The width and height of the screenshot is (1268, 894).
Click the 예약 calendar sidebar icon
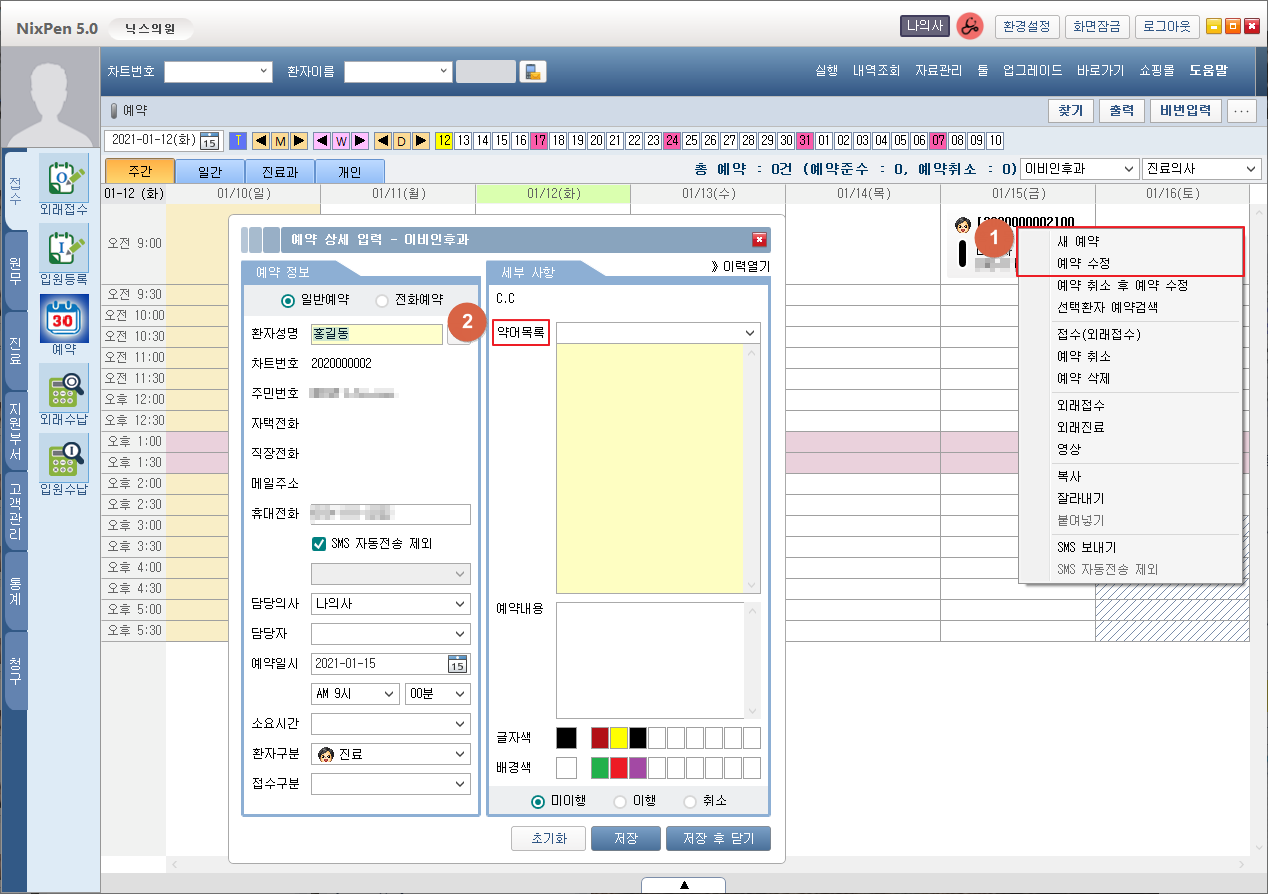pyautogui.click(x=63, y=319)
